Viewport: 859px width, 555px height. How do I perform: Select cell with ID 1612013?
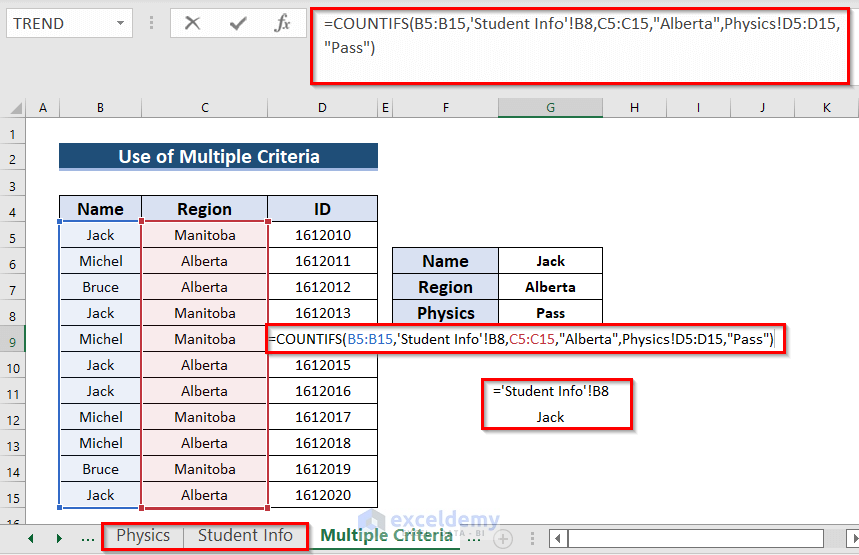pyautogui.click(x=323, y=313)
